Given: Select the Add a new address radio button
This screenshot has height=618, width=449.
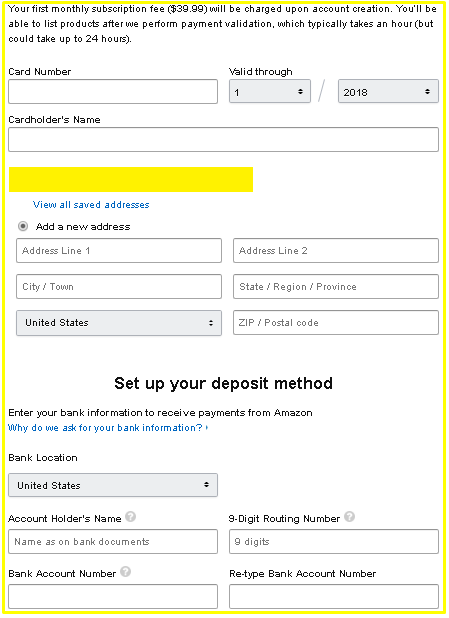Looking at the screenshot, I should pos(23,226).
